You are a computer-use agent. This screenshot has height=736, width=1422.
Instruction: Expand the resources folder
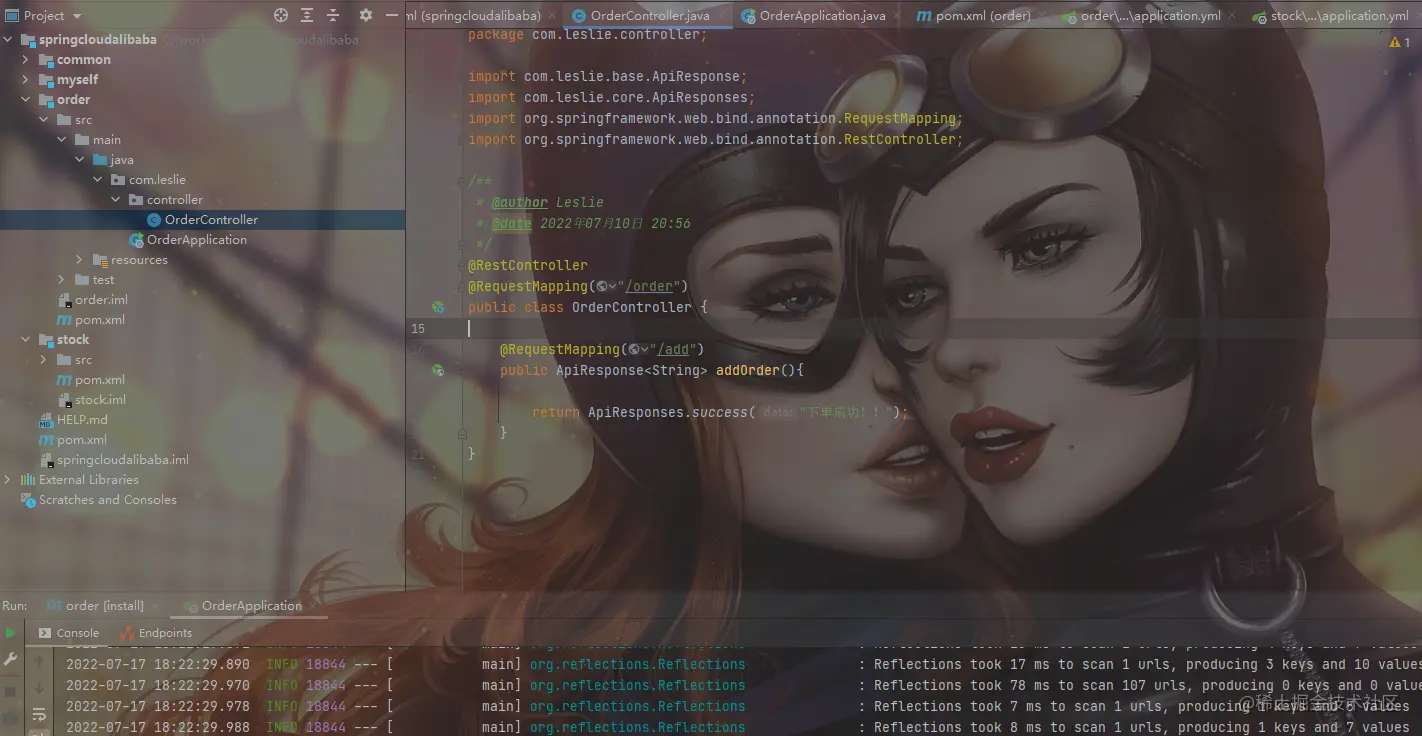(80, 260)
